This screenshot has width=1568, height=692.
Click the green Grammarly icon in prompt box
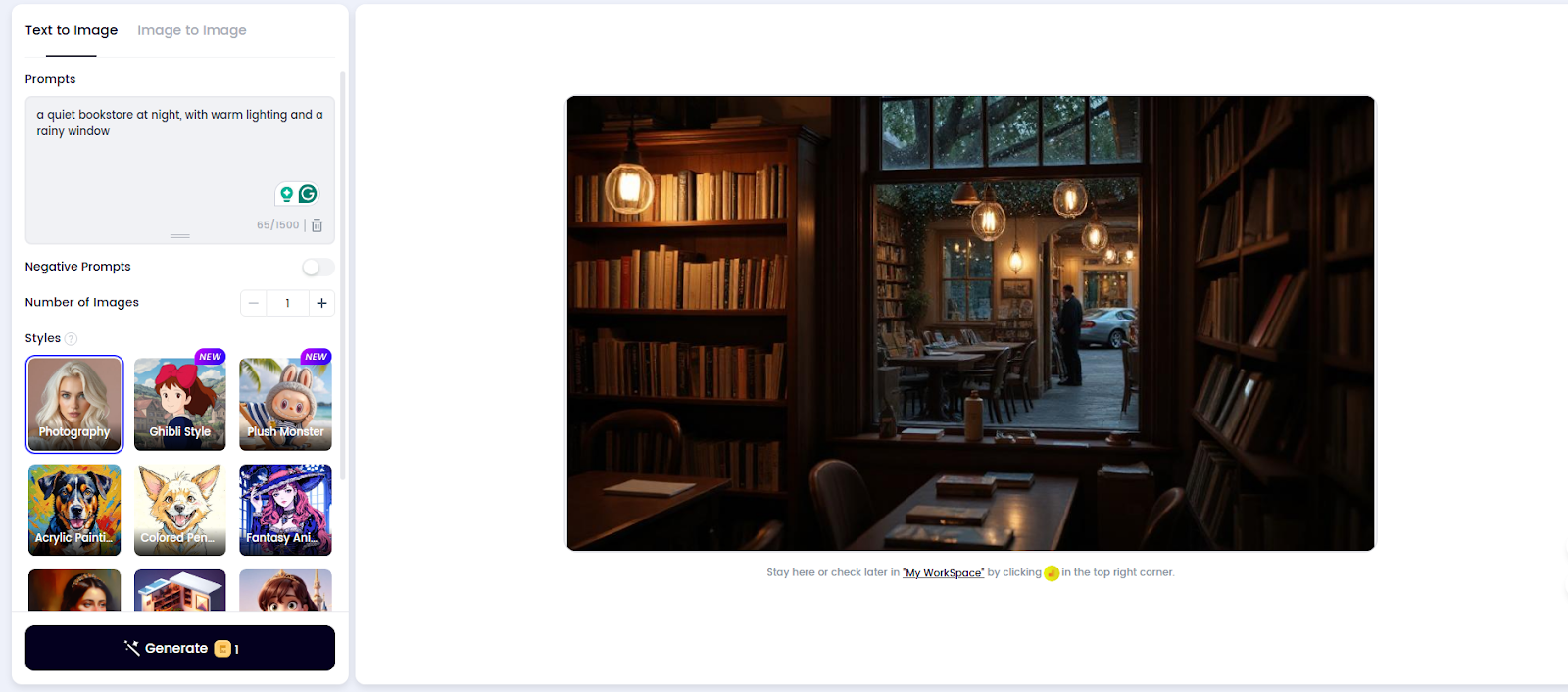coord(308,194)
